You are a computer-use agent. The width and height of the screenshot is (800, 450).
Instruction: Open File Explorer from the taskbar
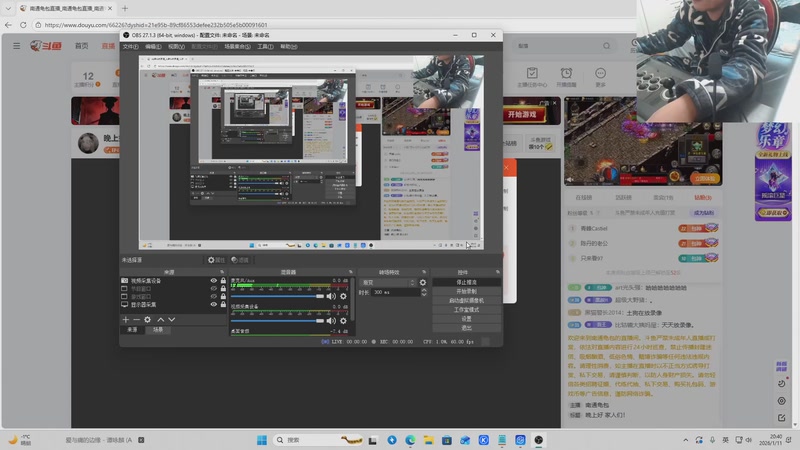(429, 440)
